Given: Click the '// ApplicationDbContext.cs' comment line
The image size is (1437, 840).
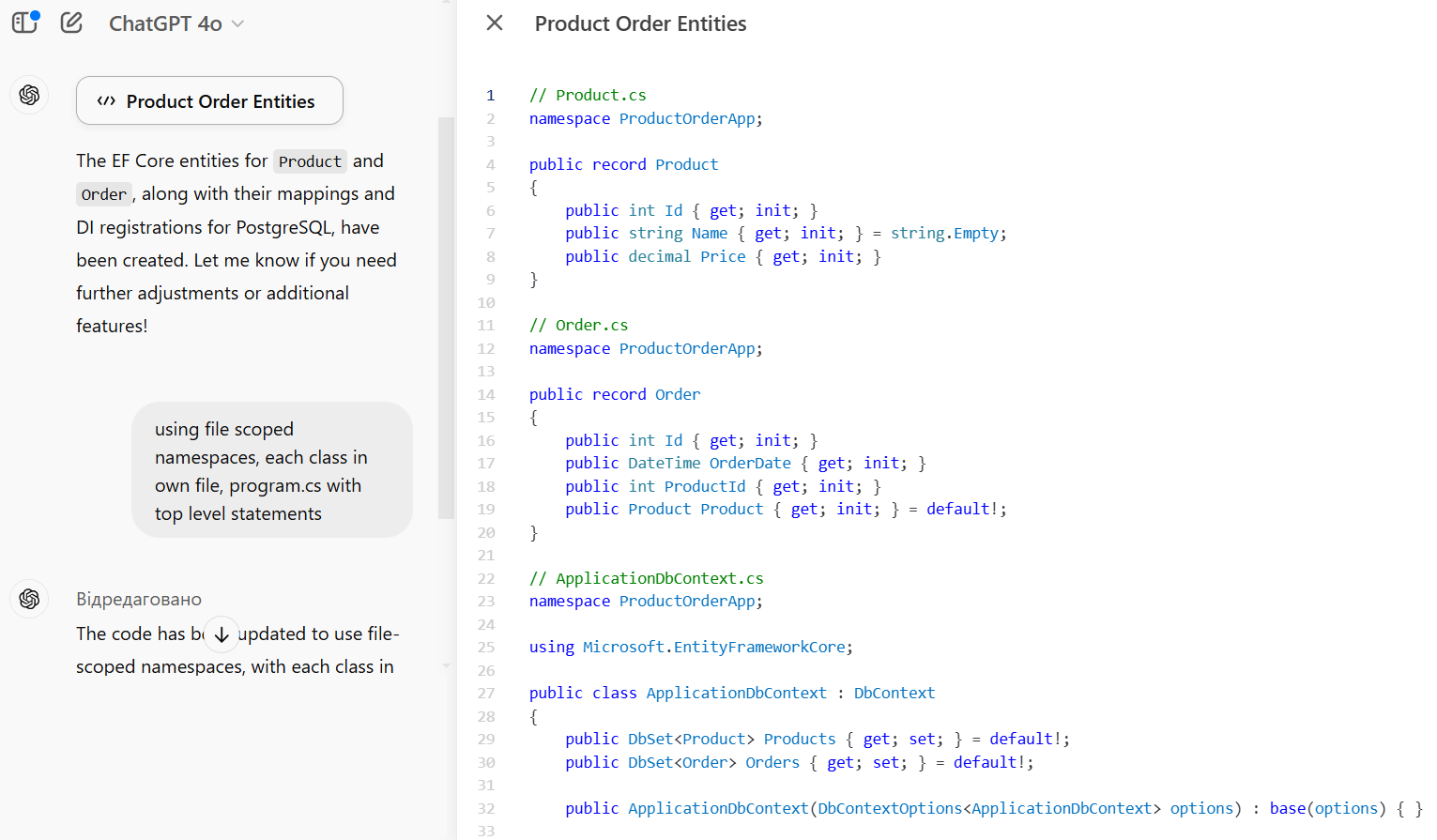Looking at the screenshot, I should (646, 578).
